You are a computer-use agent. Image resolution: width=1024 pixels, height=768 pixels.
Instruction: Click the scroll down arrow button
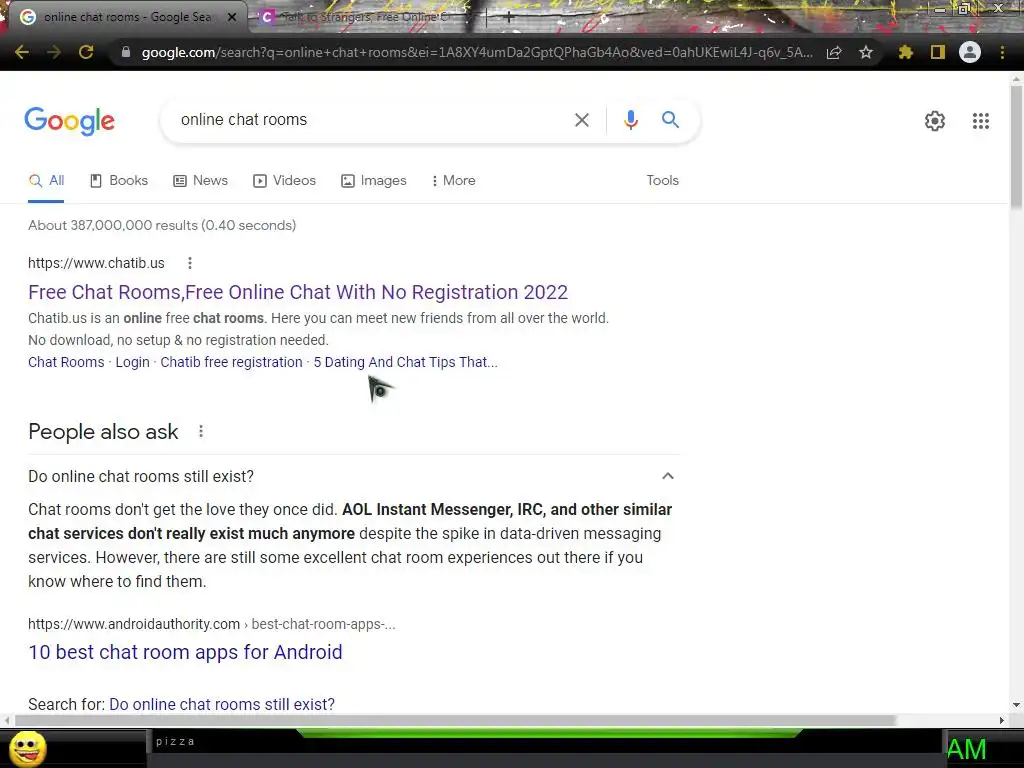[x=1016, y=705]
